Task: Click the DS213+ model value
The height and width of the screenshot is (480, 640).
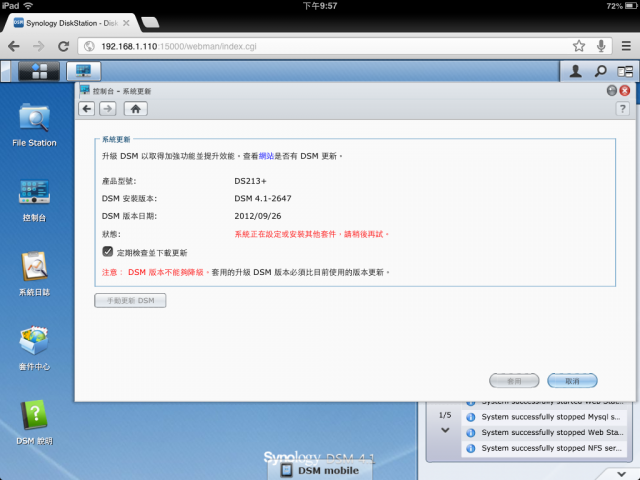Action: point(250,181)
